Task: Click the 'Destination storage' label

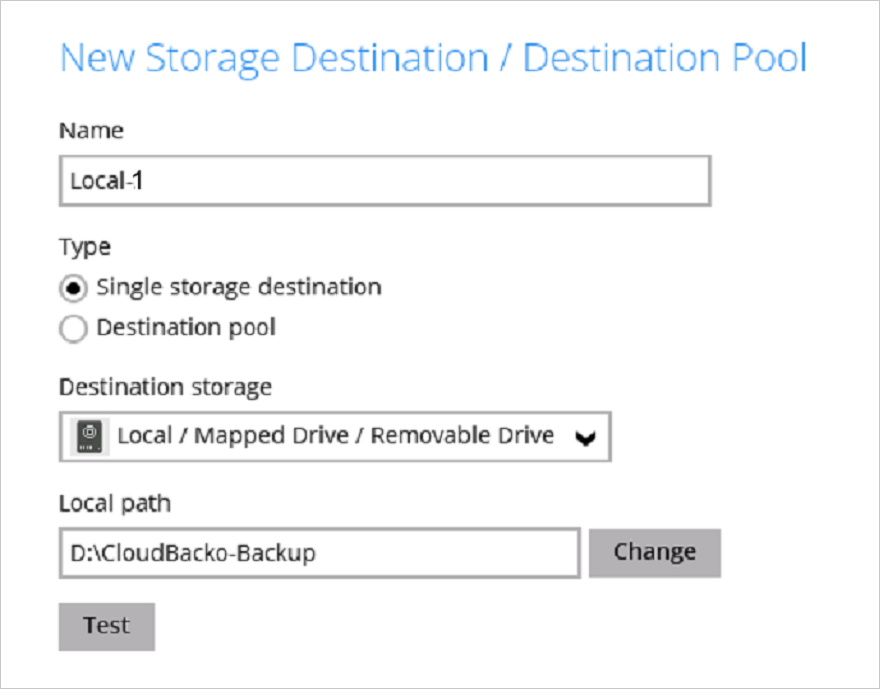Action: [166, 387]
